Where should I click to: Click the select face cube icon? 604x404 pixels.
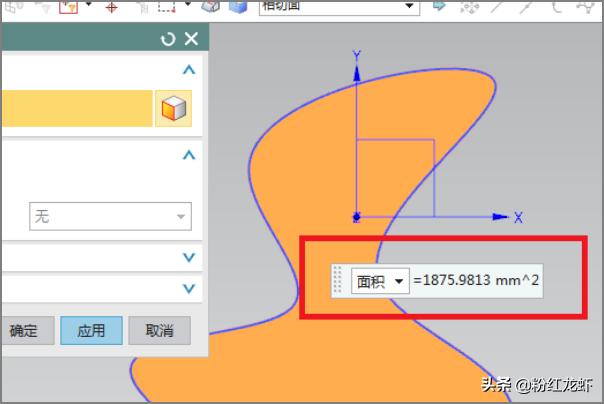(x=173, y=109)
